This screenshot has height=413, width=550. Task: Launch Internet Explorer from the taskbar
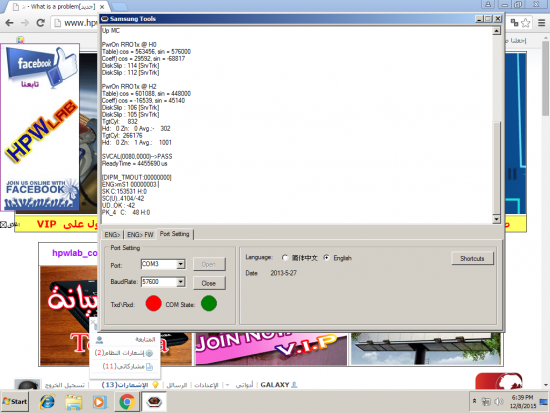click(47, 401)
